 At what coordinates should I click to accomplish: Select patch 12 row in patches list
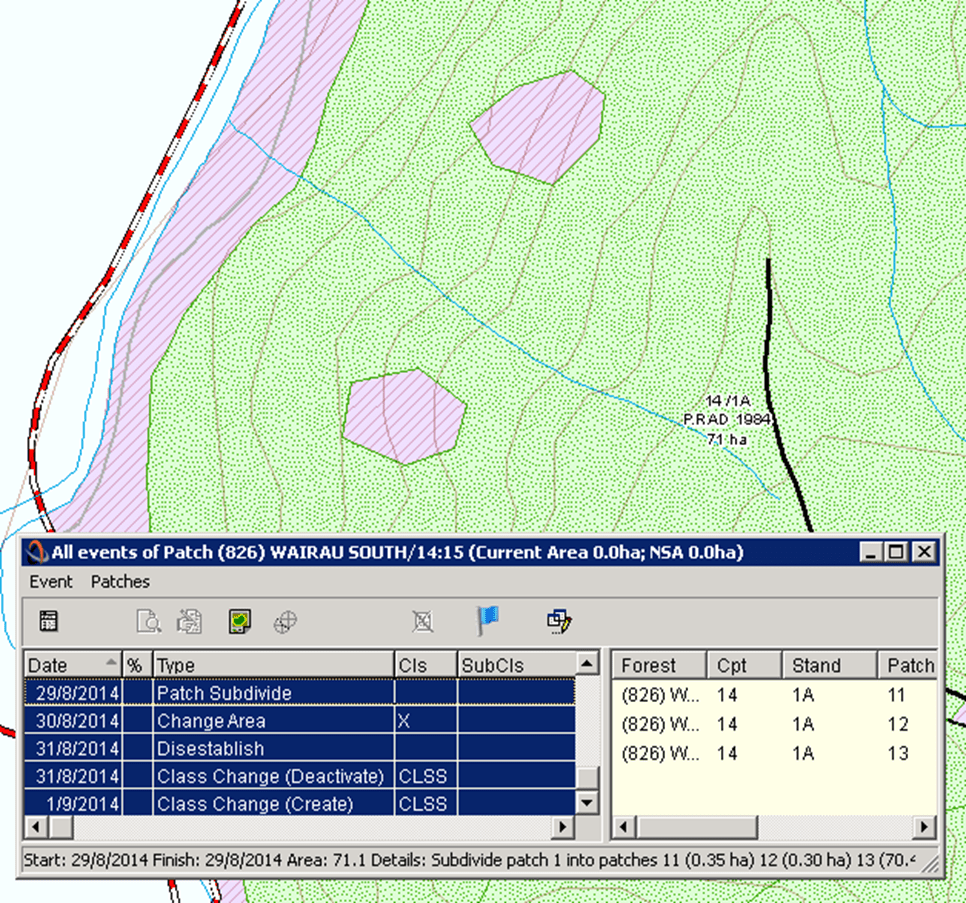[x=774, y=724]
